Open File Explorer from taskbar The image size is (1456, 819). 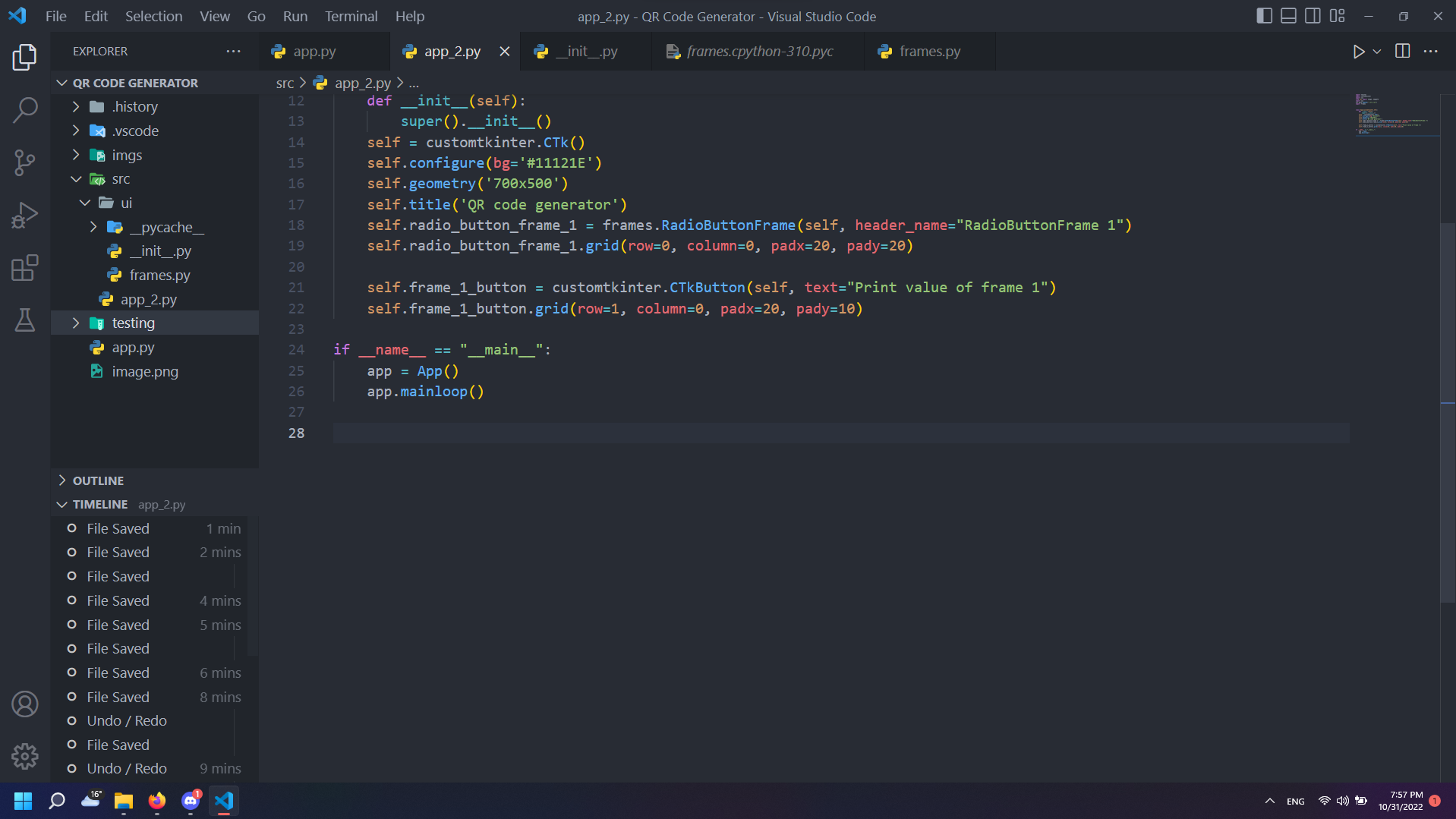[123, 801]
